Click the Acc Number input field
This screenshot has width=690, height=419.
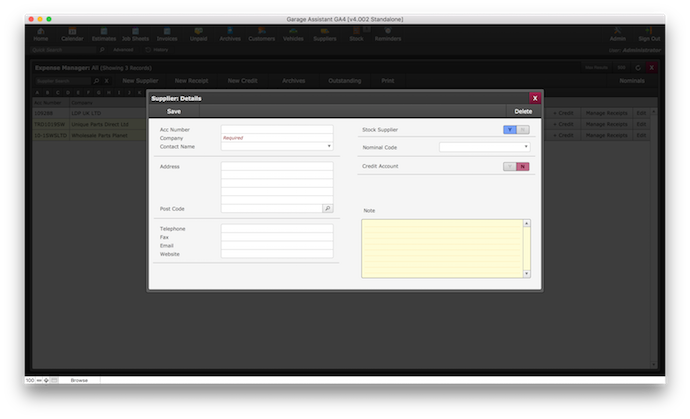tap(277, 129)
